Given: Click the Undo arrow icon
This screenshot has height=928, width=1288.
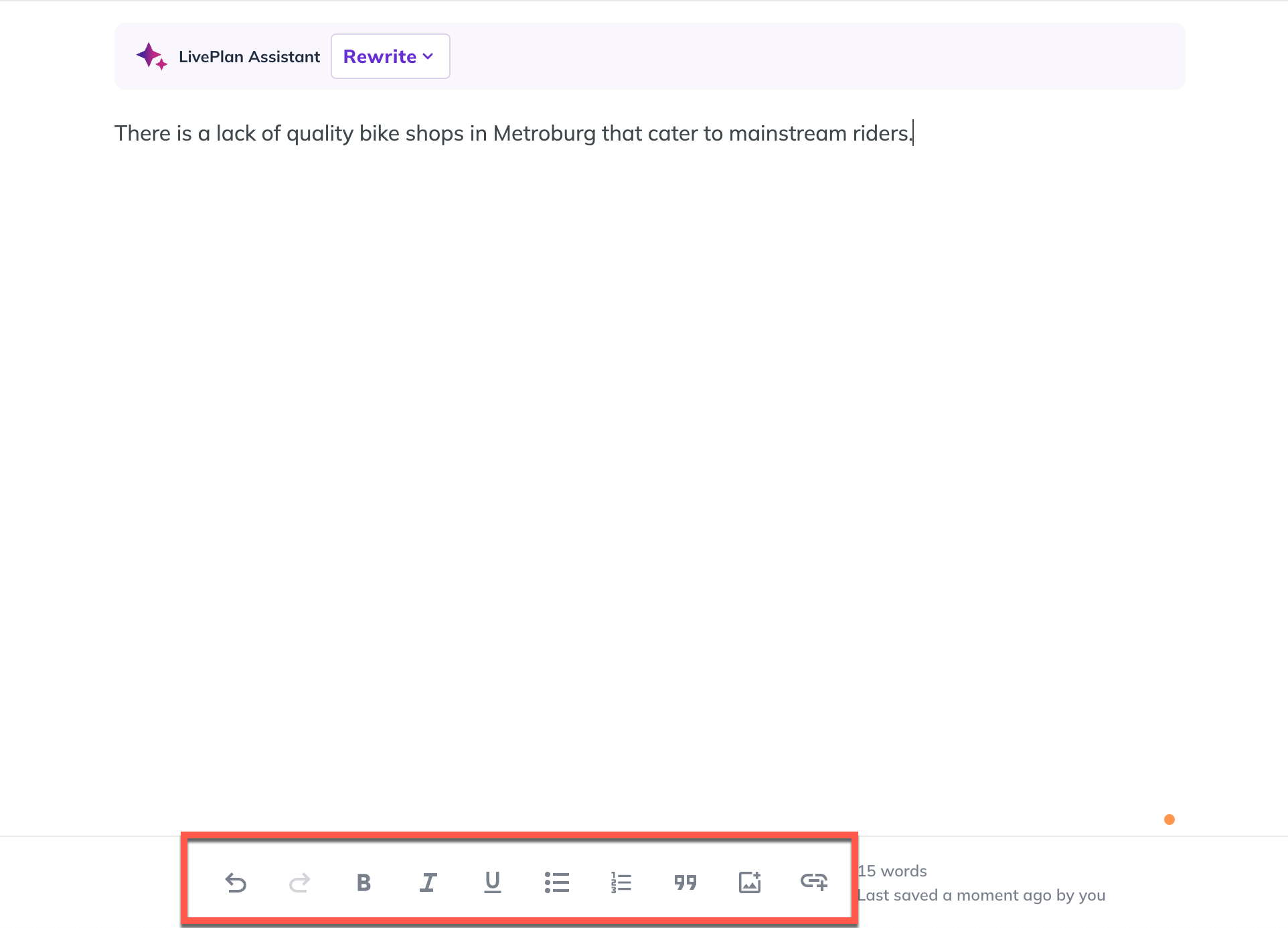Looking at the screenshot, I should [236, 882].
